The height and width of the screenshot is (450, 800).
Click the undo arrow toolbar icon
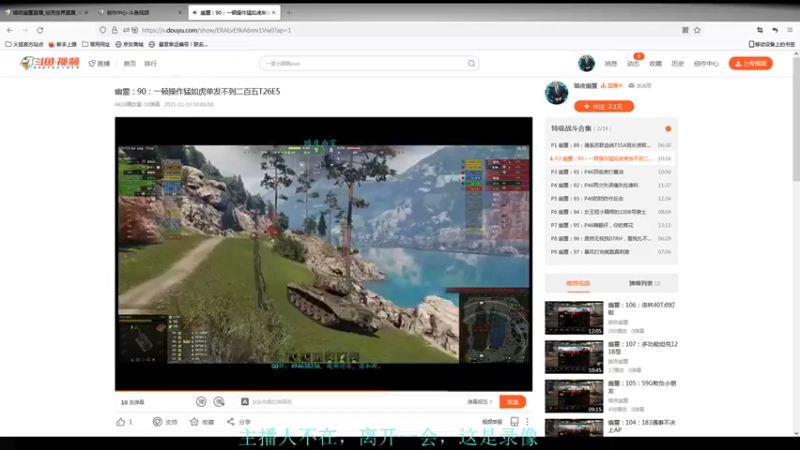click(775, 30)
